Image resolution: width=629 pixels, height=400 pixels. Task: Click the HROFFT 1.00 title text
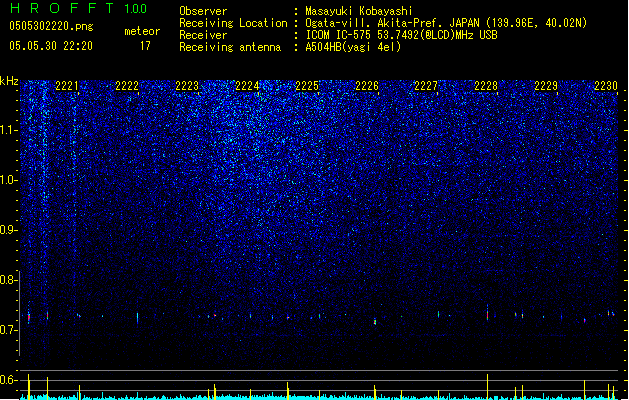79,8
